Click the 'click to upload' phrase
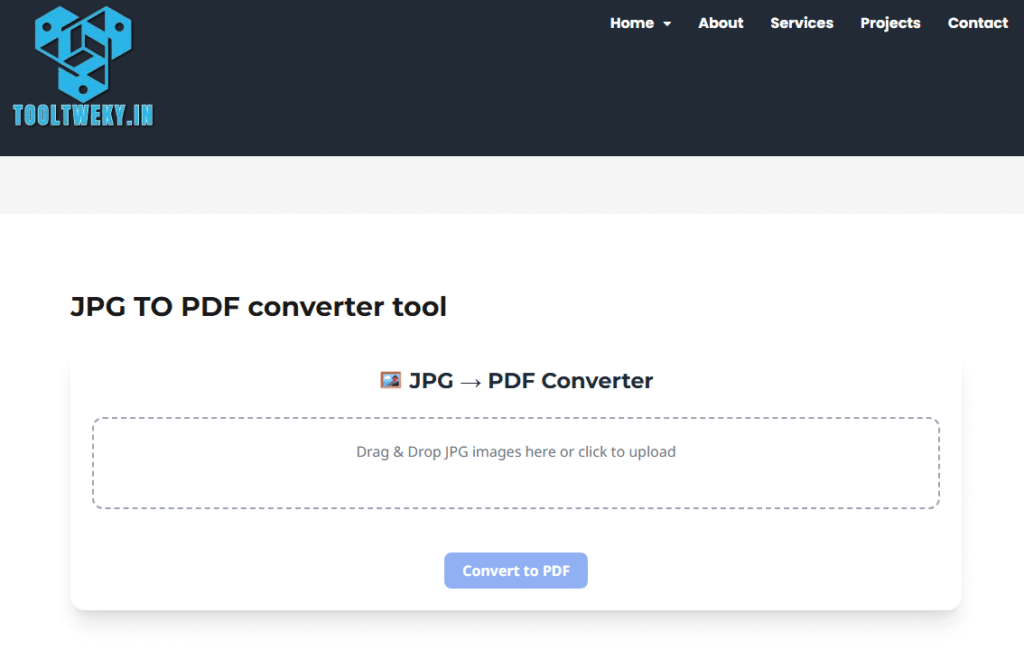 pos(627,452)
